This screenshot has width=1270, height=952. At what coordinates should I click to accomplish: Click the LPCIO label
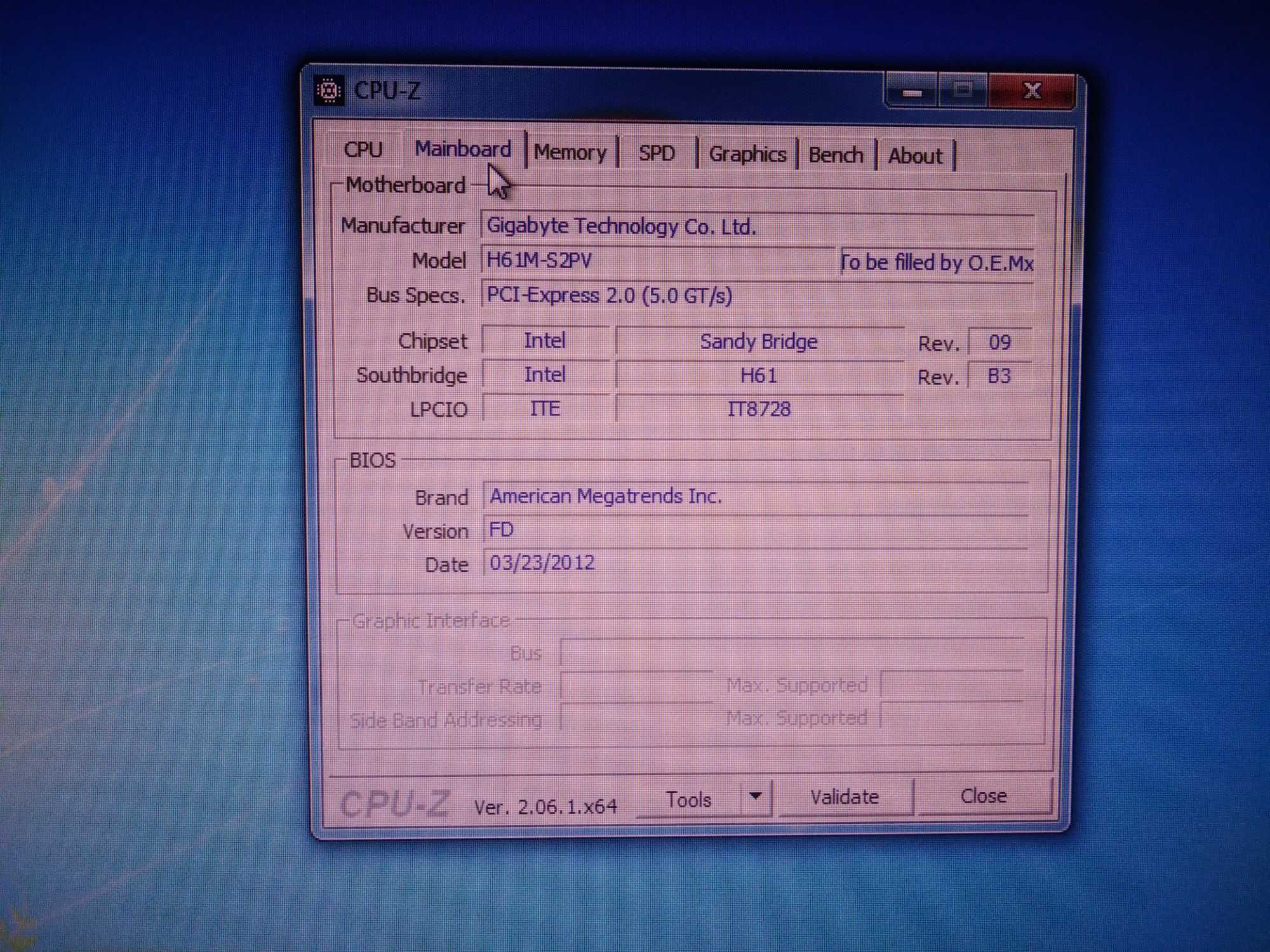coord(439,410)
